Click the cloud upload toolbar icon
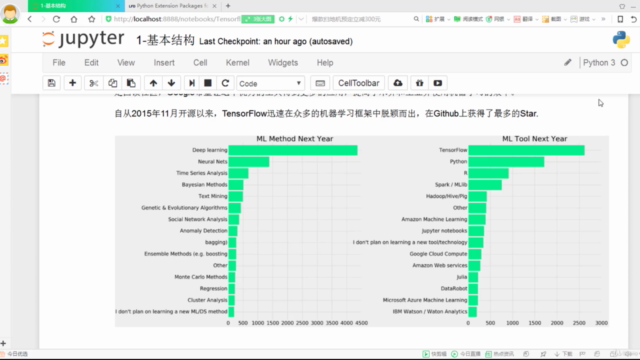This screenshot has height=360, width=640. [x=398, y=83]
